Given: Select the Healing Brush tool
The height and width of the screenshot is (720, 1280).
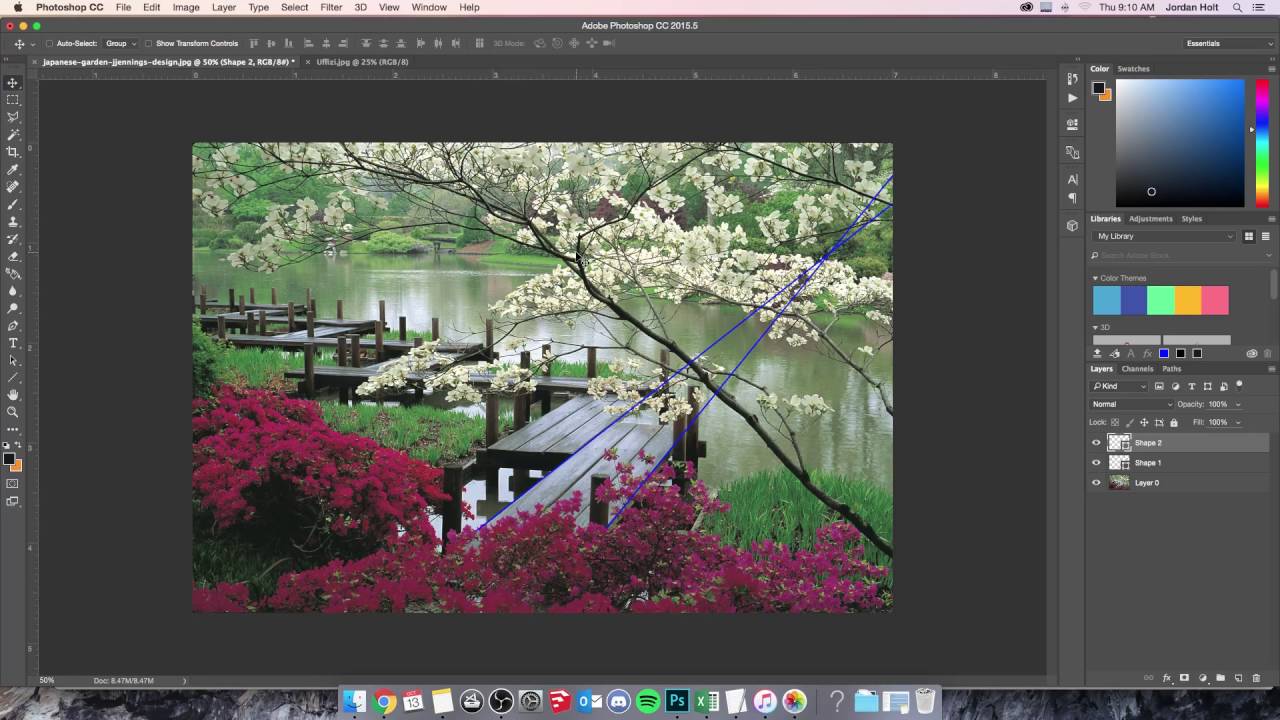Looking at the screenshot, I should click(13, 187).
